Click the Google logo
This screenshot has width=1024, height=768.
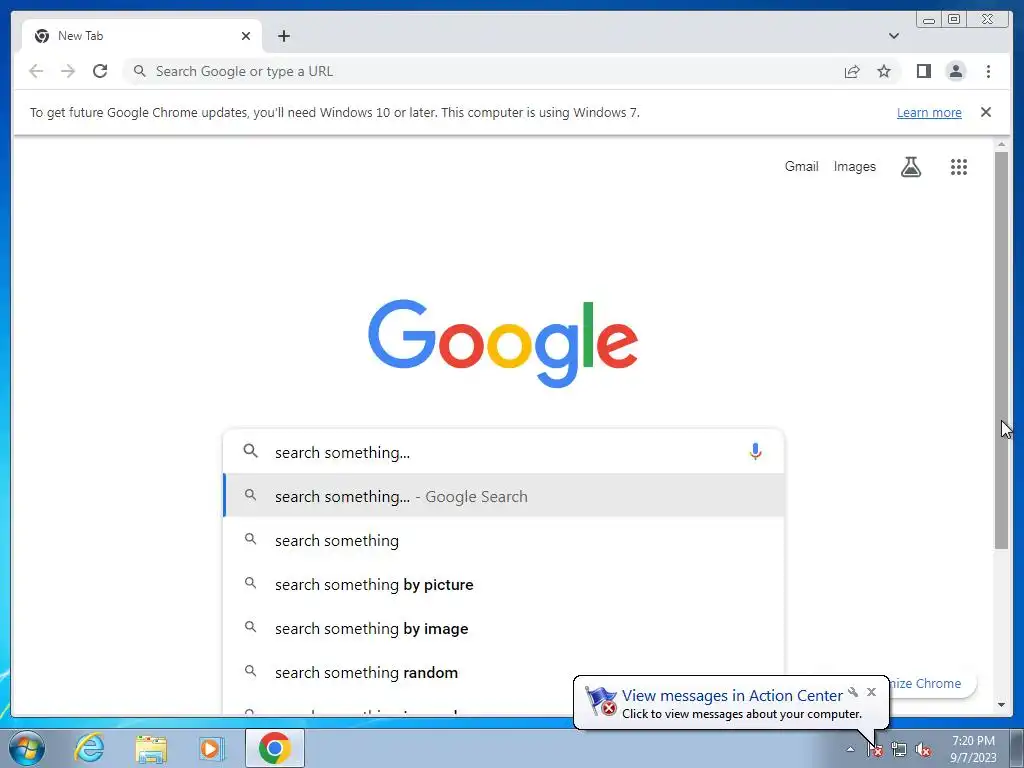coord(503,344)
